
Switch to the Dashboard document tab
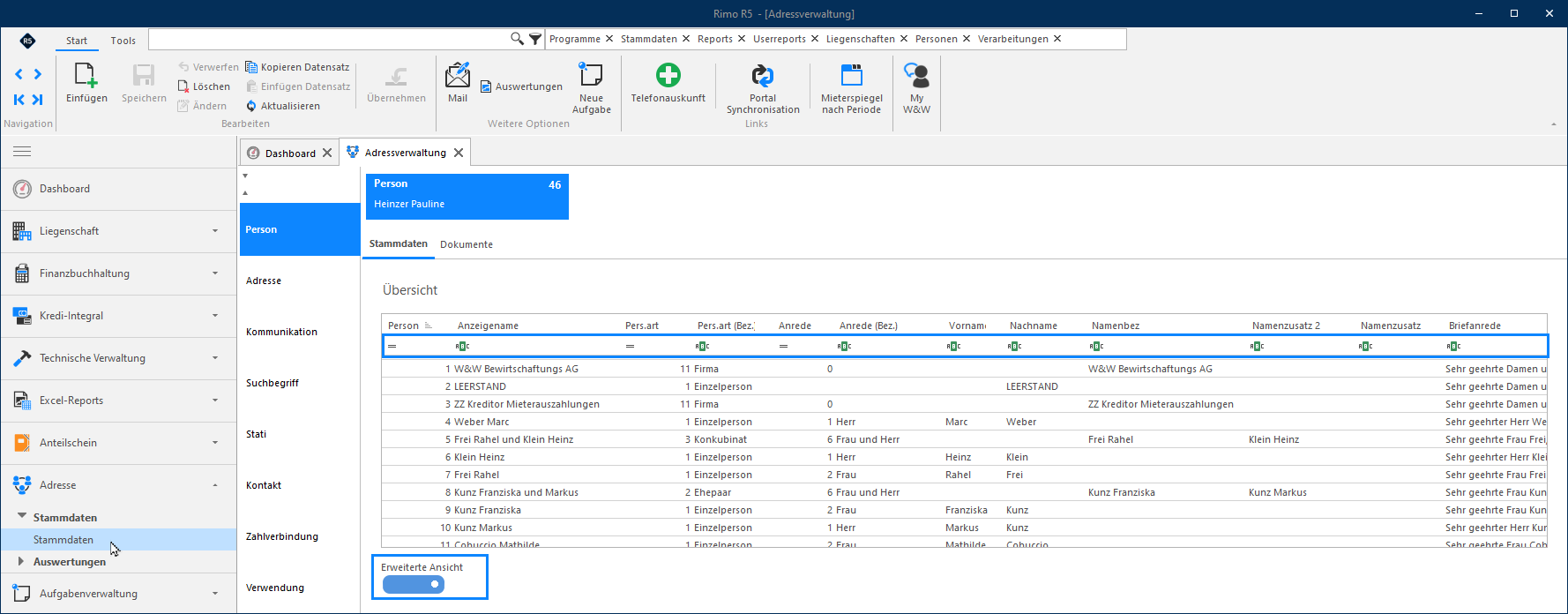pos(290,153)
